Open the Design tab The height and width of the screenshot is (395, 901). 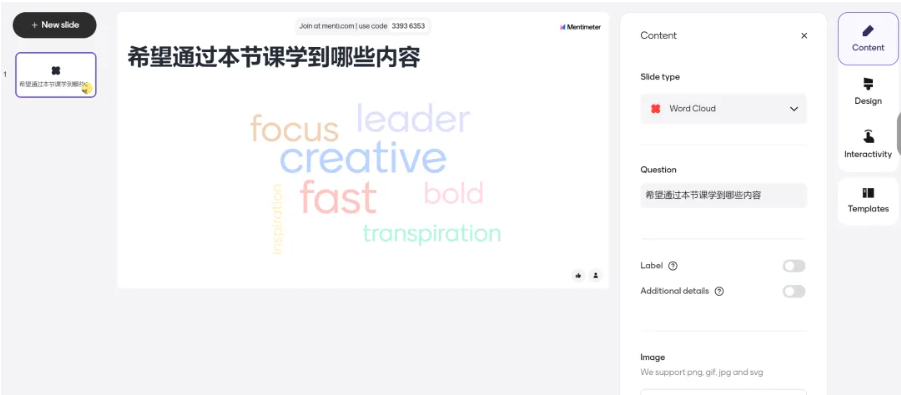pos(868,92)
